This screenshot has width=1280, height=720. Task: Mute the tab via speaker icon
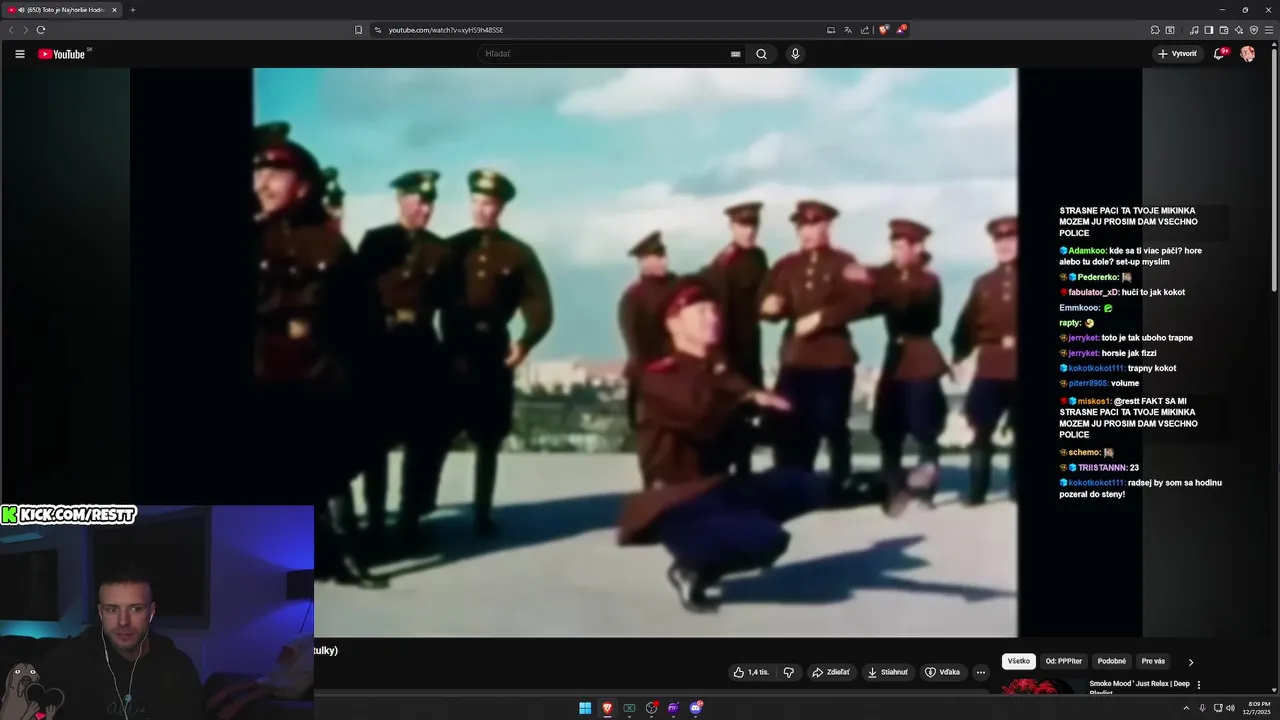tap(21, 10)
